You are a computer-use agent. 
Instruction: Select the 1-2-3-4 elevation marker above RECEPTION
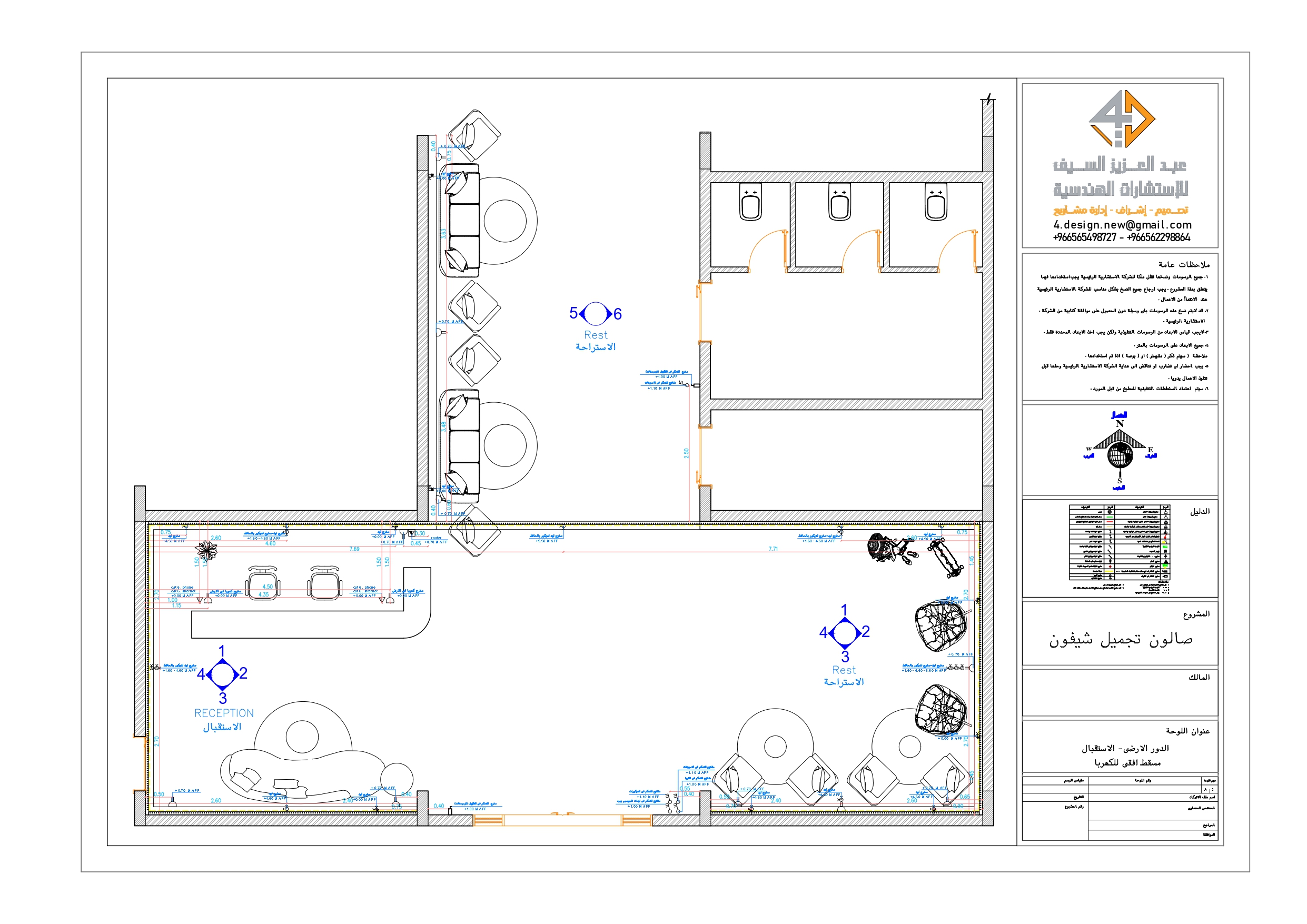pyautogui.click(x=222, y=674)
